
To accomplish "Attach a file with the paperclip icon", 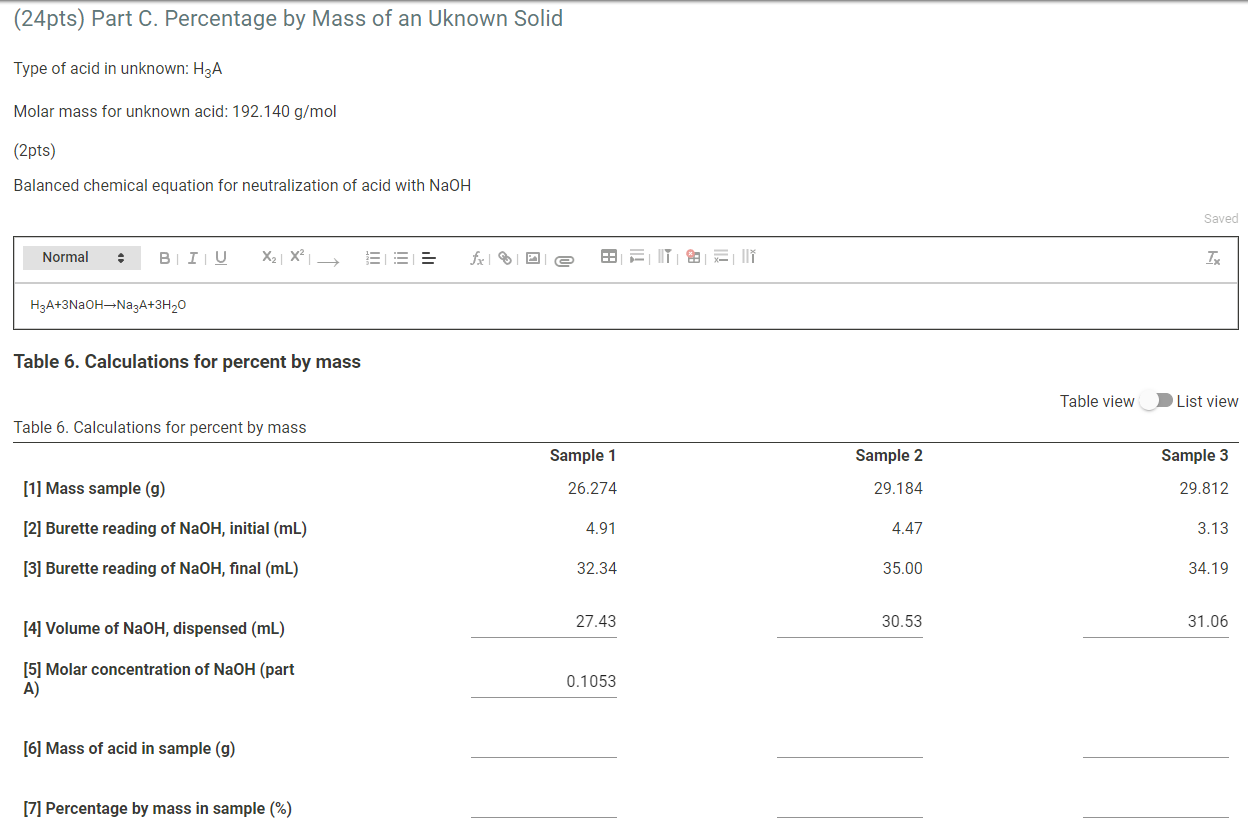I will point(564,260).
